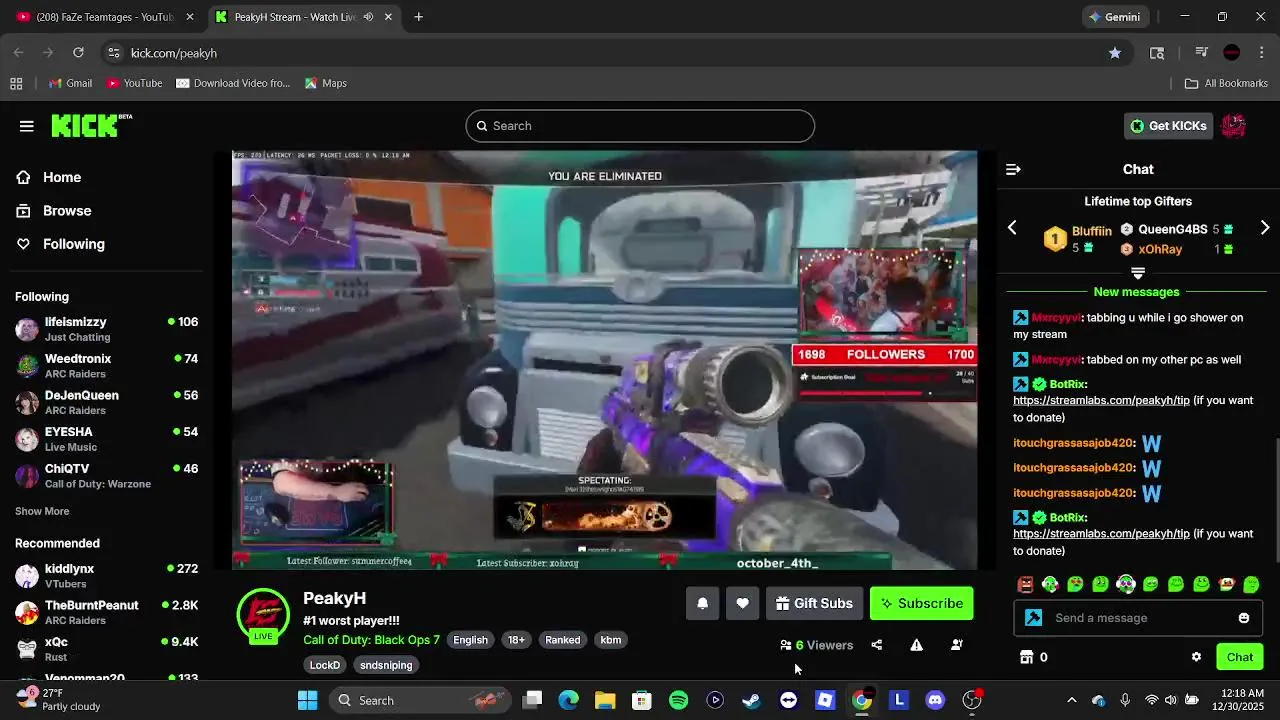This screenshot has width=1280, height=720.
Task: Click the sndsniping tag
Action: click(x=386, y=665)
